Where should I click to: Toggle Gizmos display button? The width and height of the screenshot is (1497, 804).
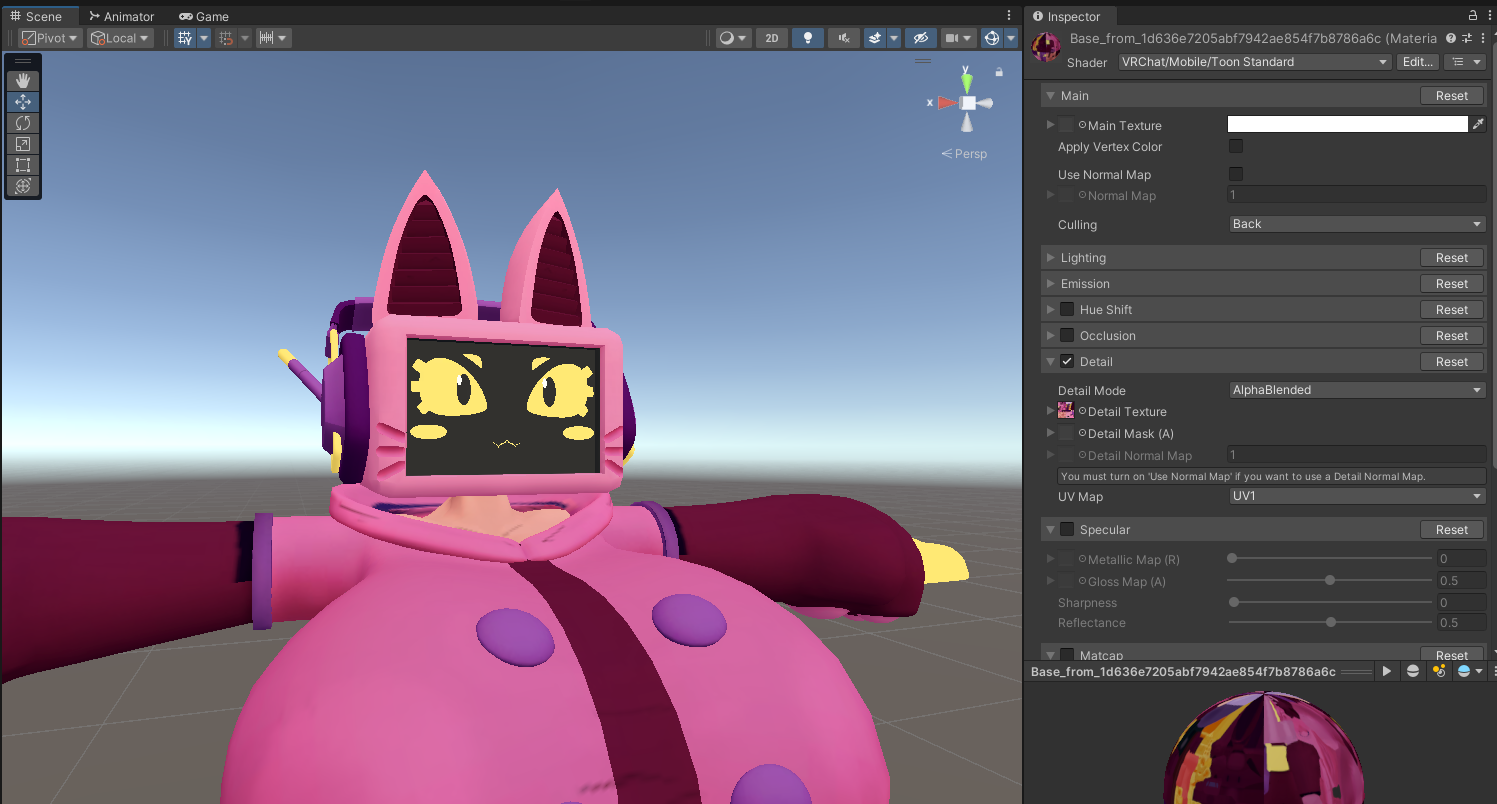pyautogui.click(x=991, y=38)
